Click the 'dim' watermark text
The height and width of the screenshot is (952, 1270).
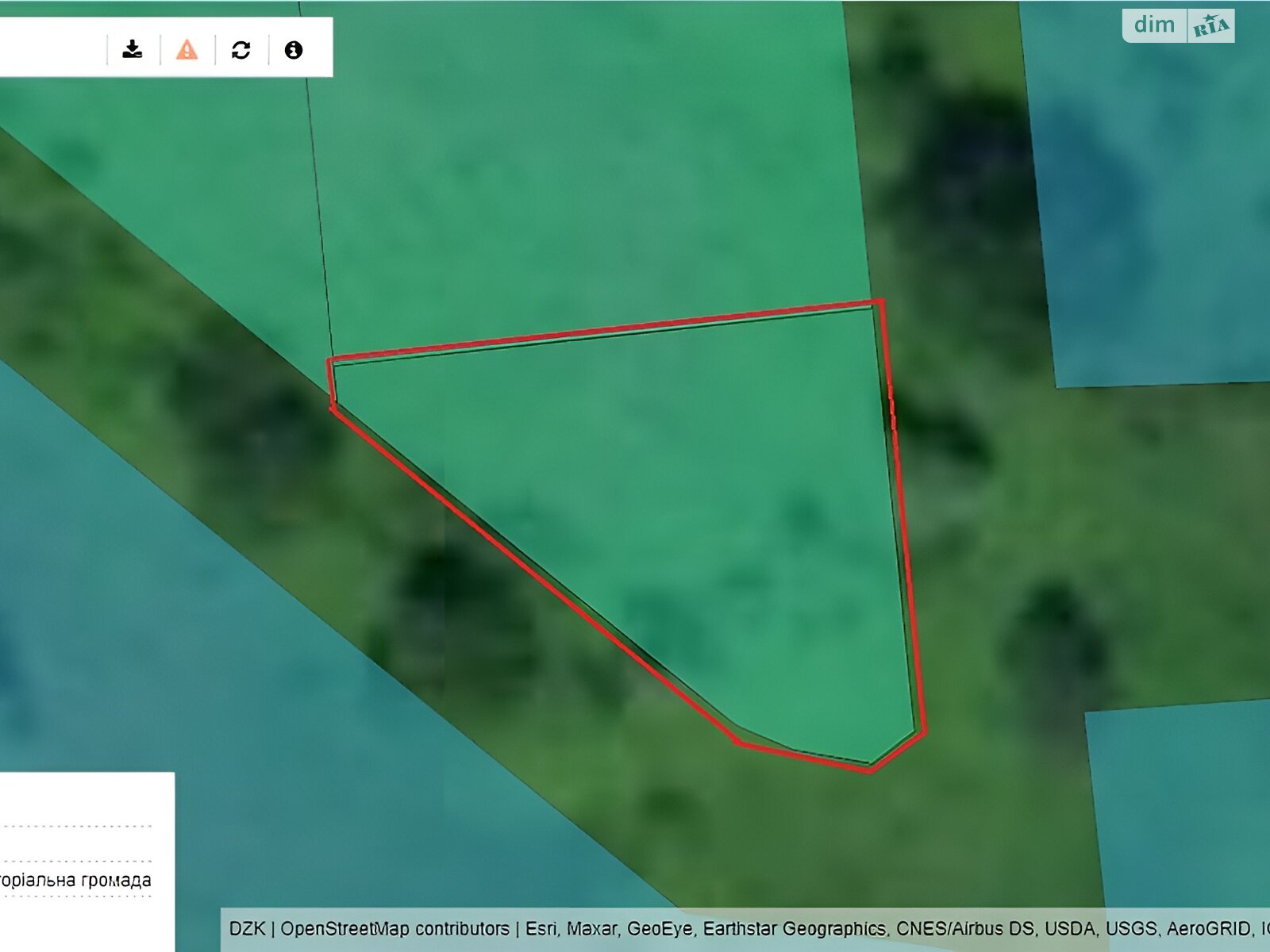[x=1154, y=25]
